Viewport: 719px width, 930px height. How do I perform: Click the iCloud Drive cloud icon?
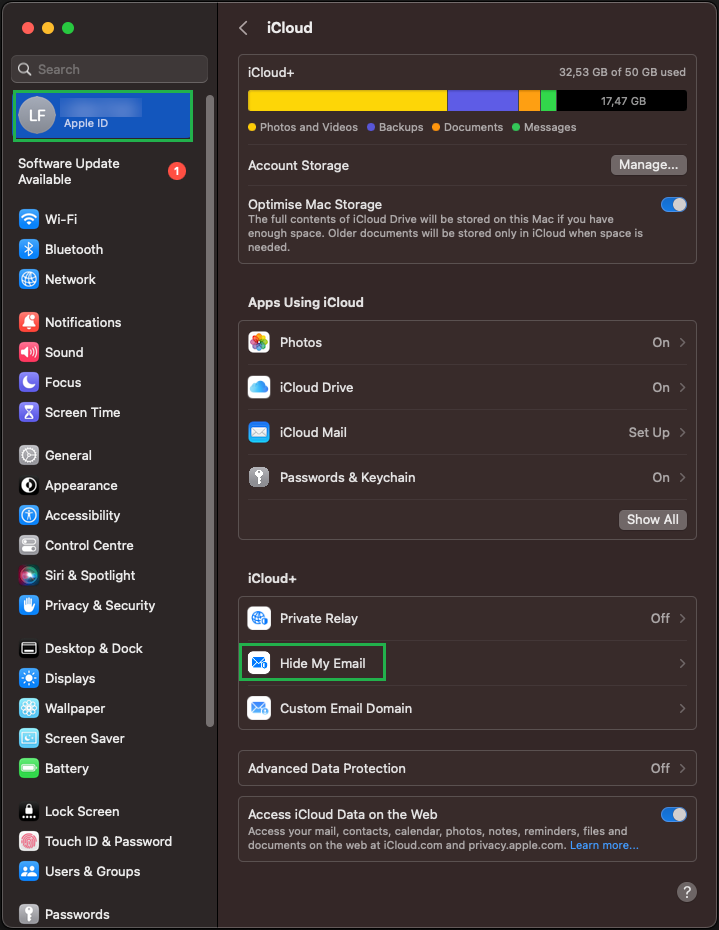coord(259,387)
